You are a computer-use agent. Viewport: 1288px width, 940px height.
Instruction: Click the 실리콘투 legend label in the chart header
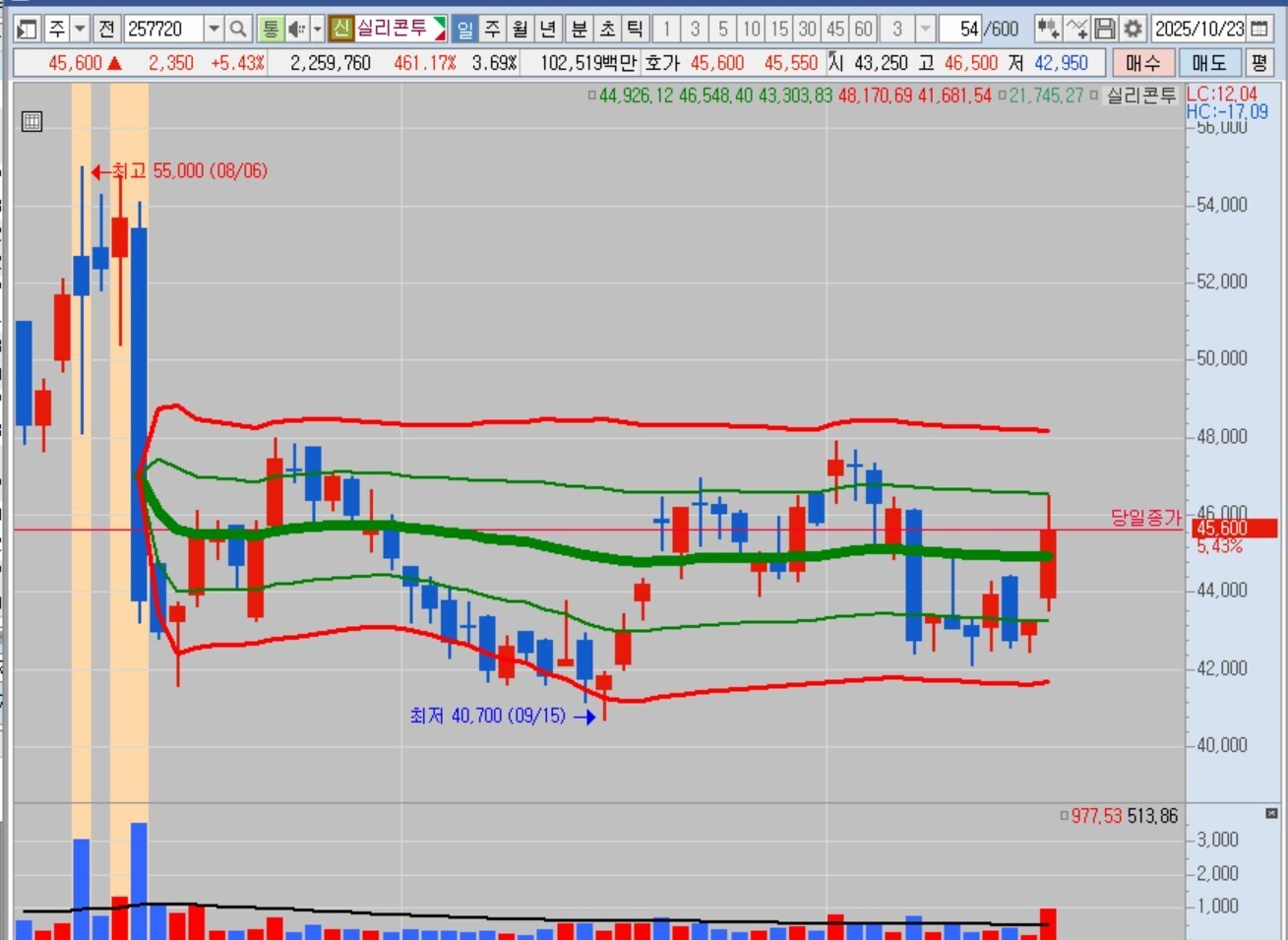click(1141, 95)
